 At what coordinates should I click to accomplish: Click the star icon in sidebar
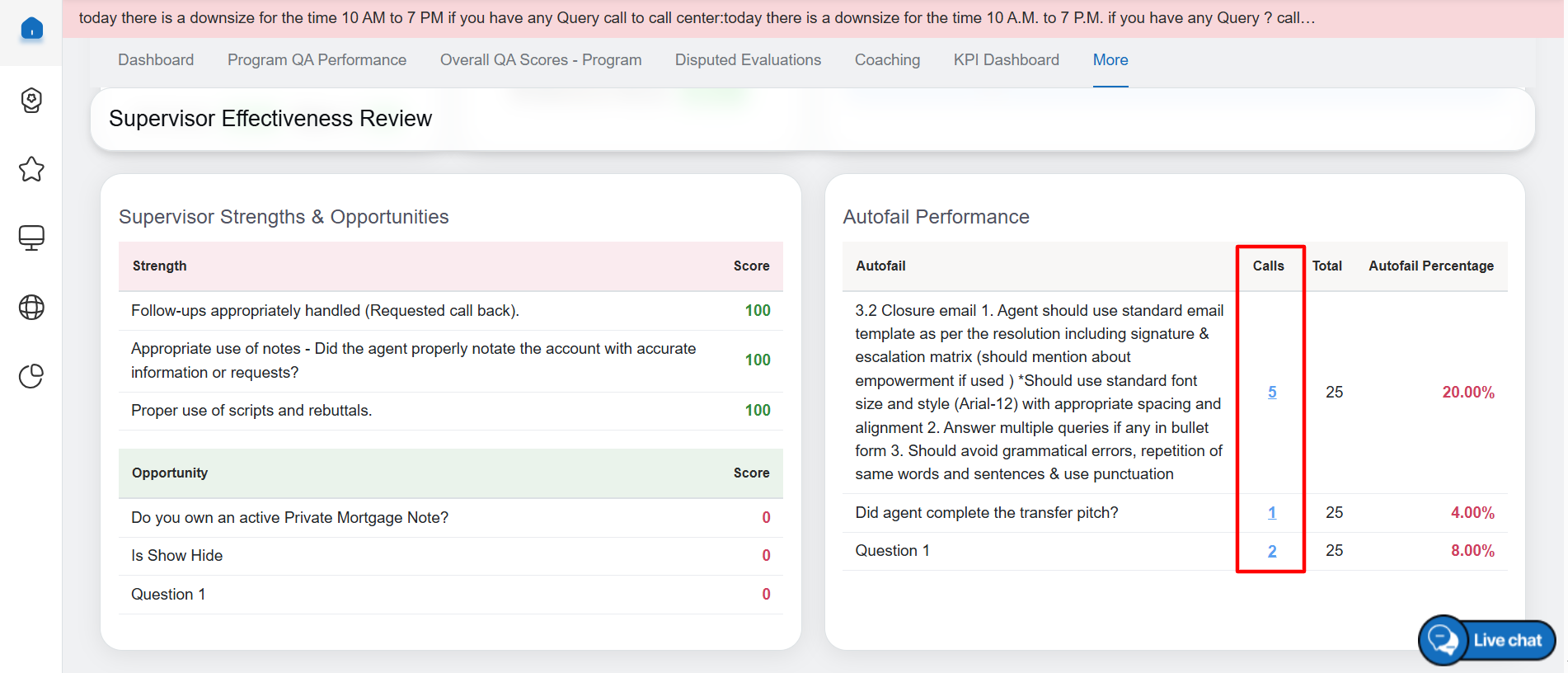click(x=31, y=169)
